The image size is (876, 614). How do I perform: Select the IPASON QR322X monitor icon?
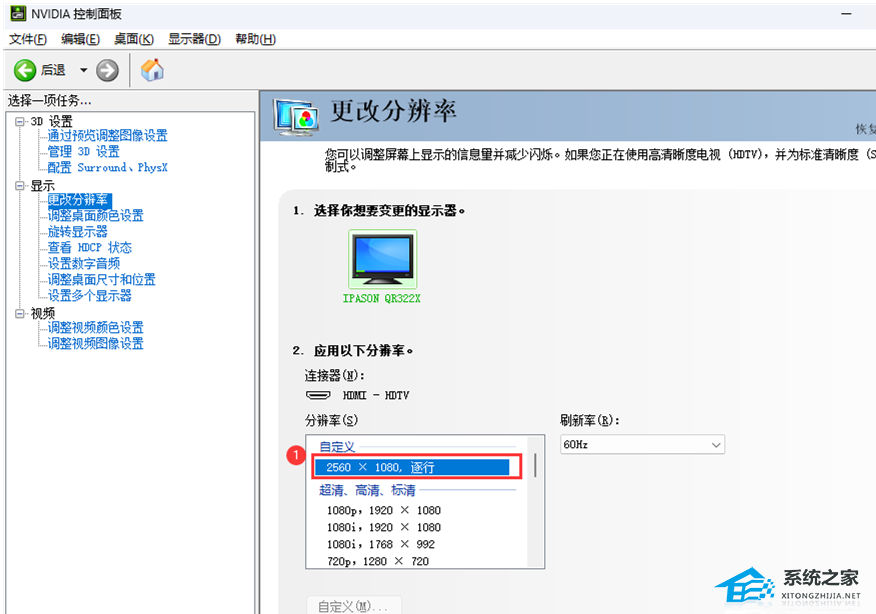coord(381,258)
